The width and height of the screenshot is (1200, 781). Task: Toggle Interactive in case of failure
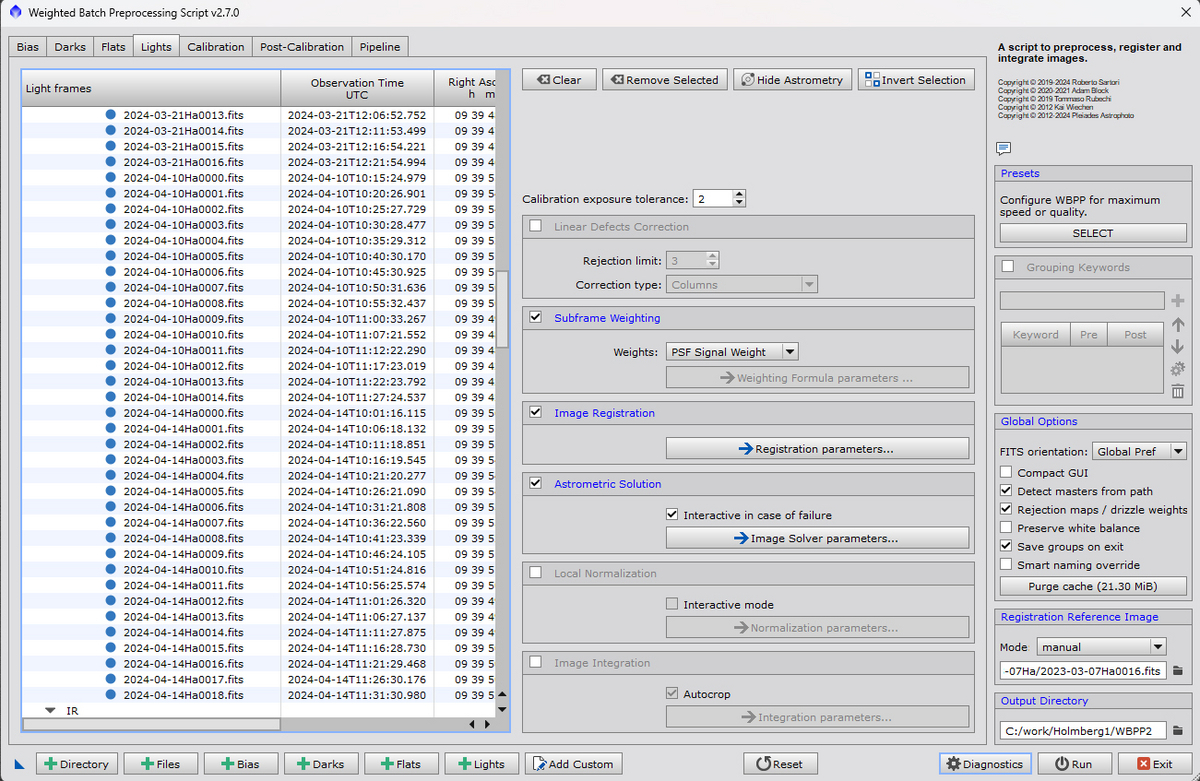[x=672, y=515]
